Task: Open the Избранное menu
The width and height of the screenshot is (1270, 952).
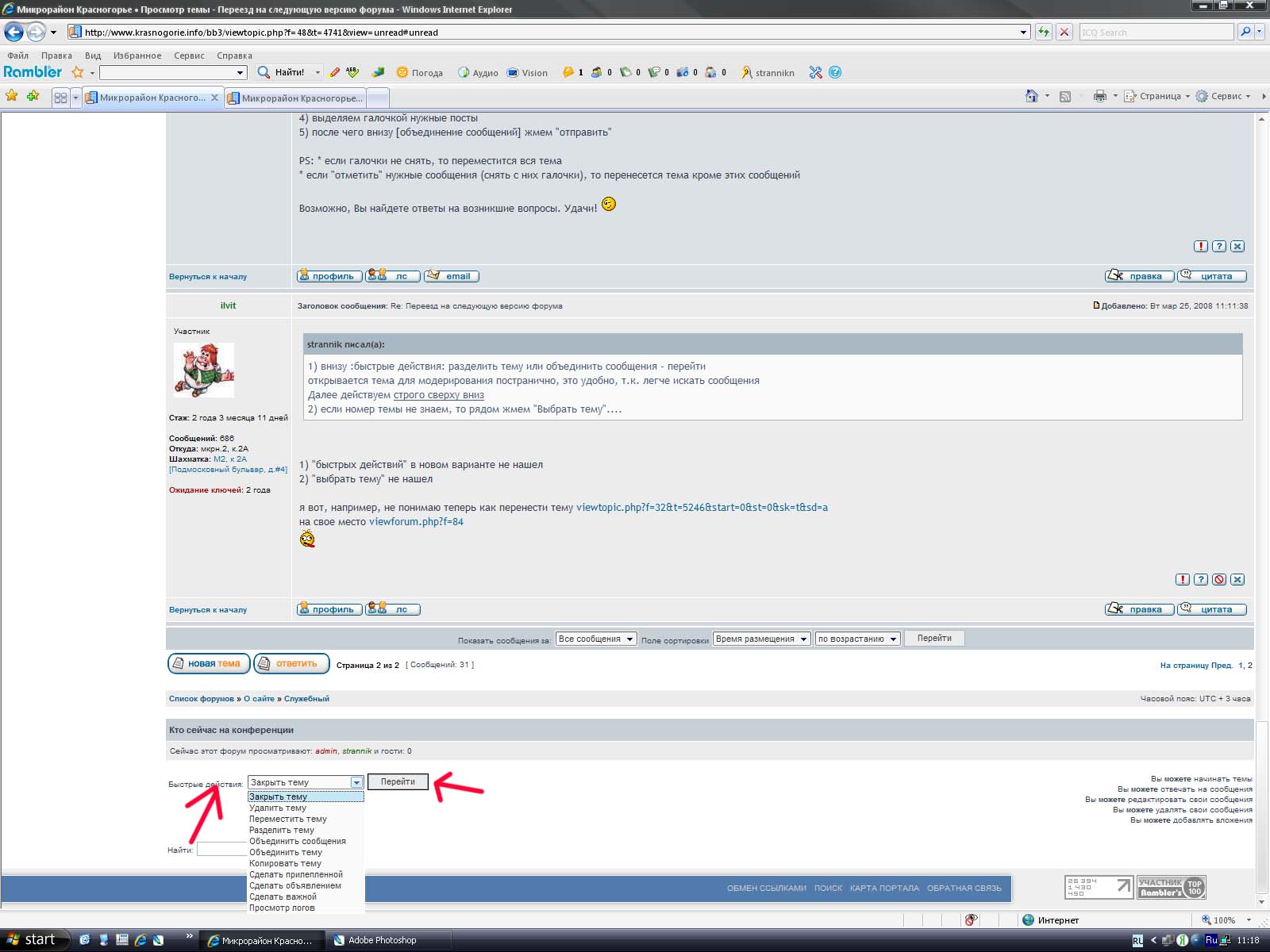Action: (x=137, y=56)
